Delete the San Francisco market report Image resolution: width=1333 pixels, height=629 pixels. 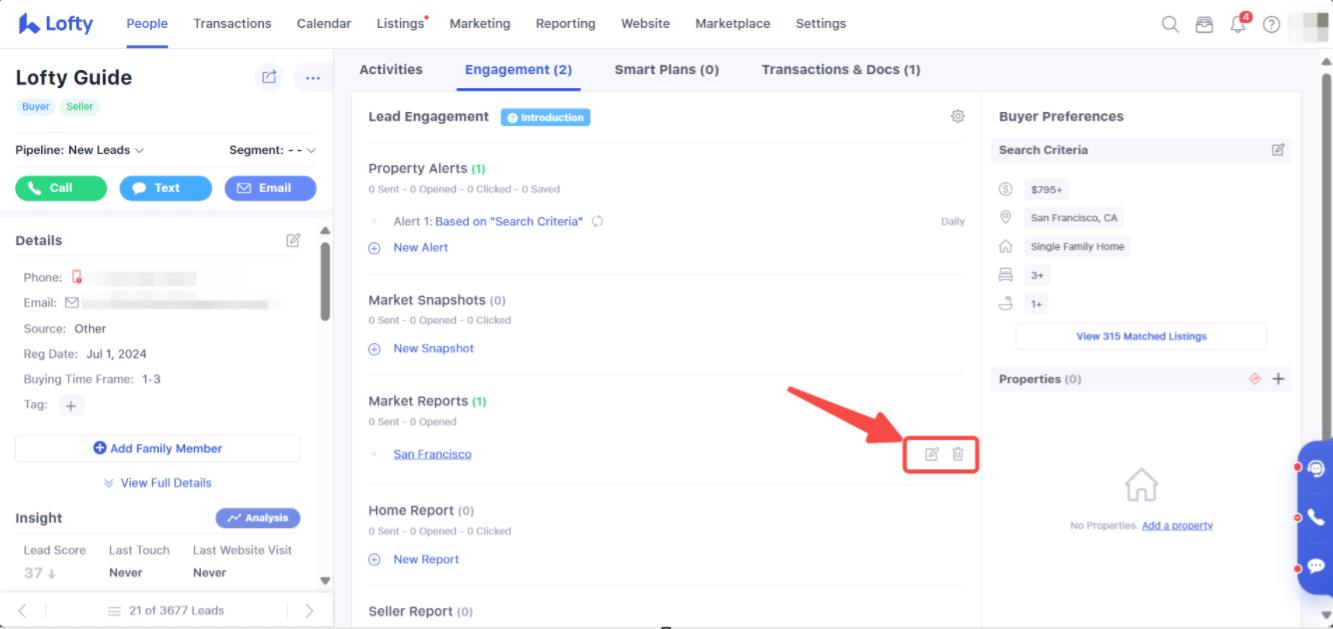(x=957, y=454)
